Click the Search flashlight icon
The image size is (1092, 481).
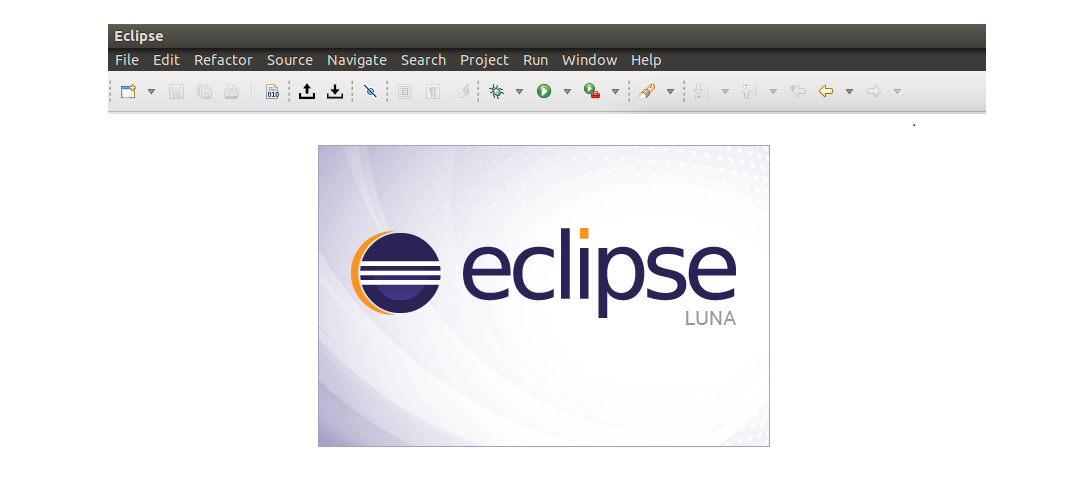[x=647, y=91]
